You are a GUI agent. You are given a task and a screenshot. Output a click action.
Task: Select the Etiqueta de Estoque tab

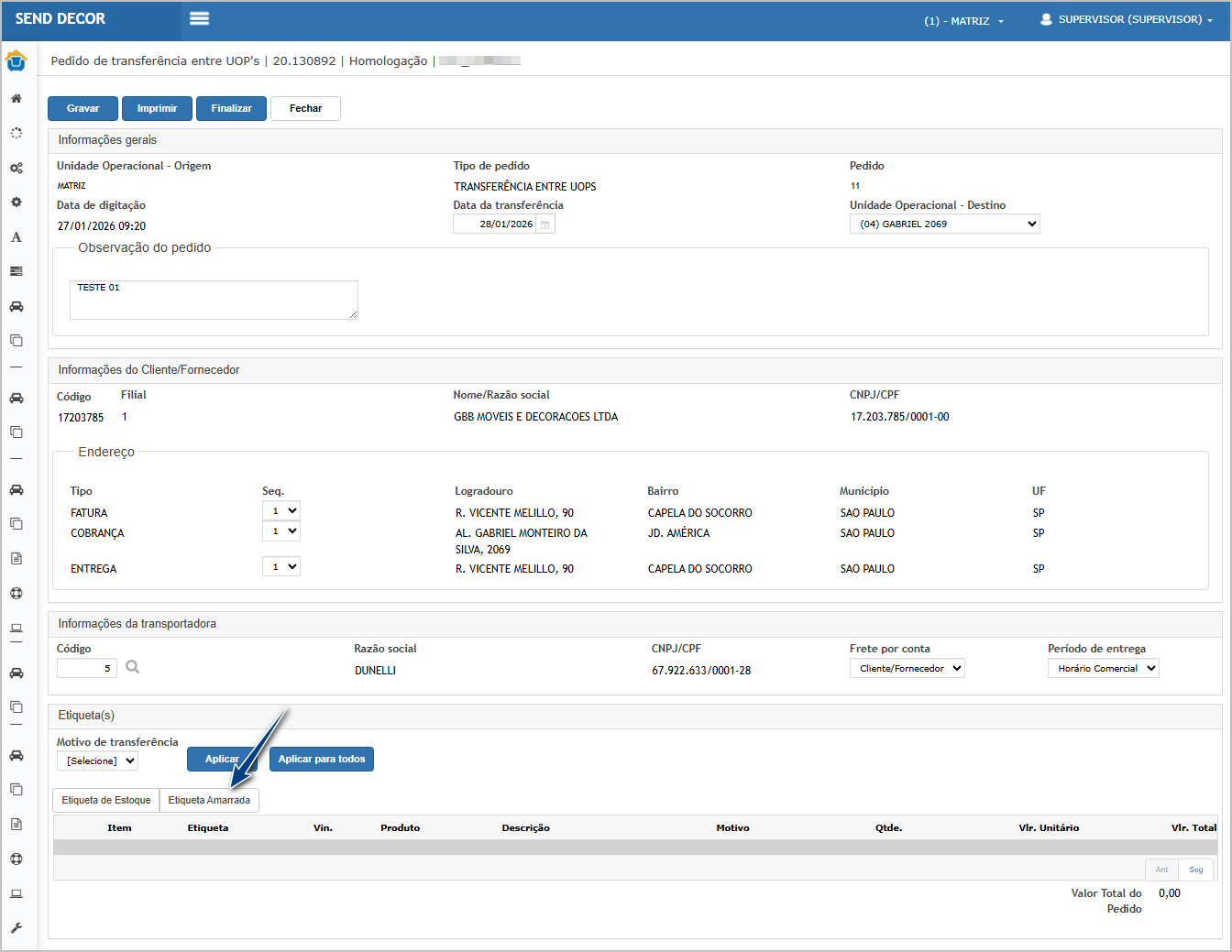(x=106, y=801)
